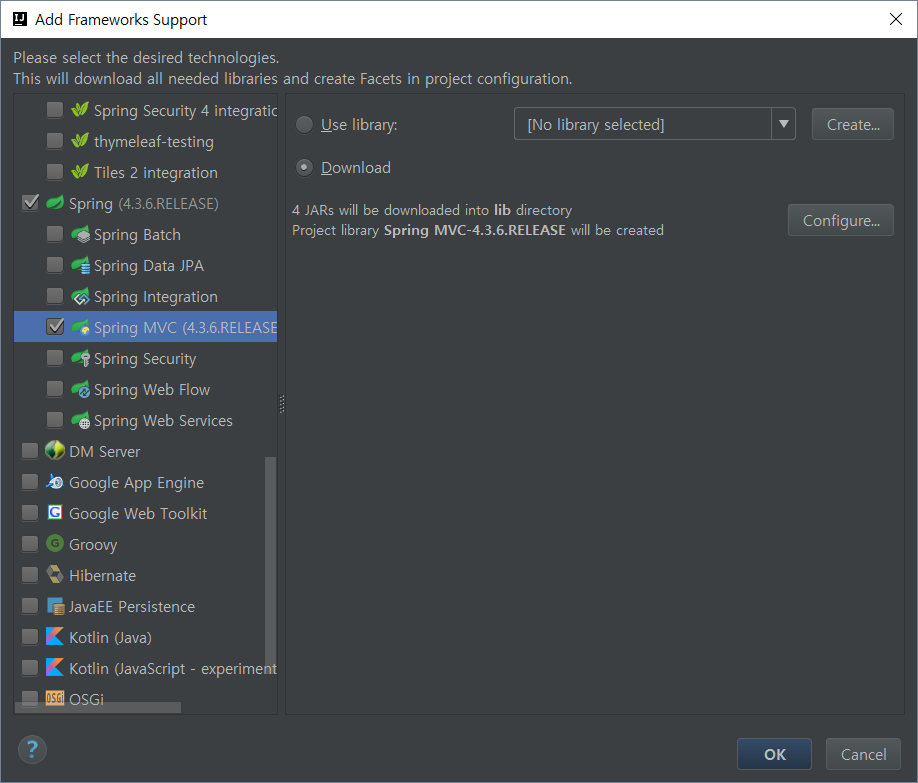Click the thymeleaf-testing leaf icon
The image size is (918, 783).
(x=80, y=141)
